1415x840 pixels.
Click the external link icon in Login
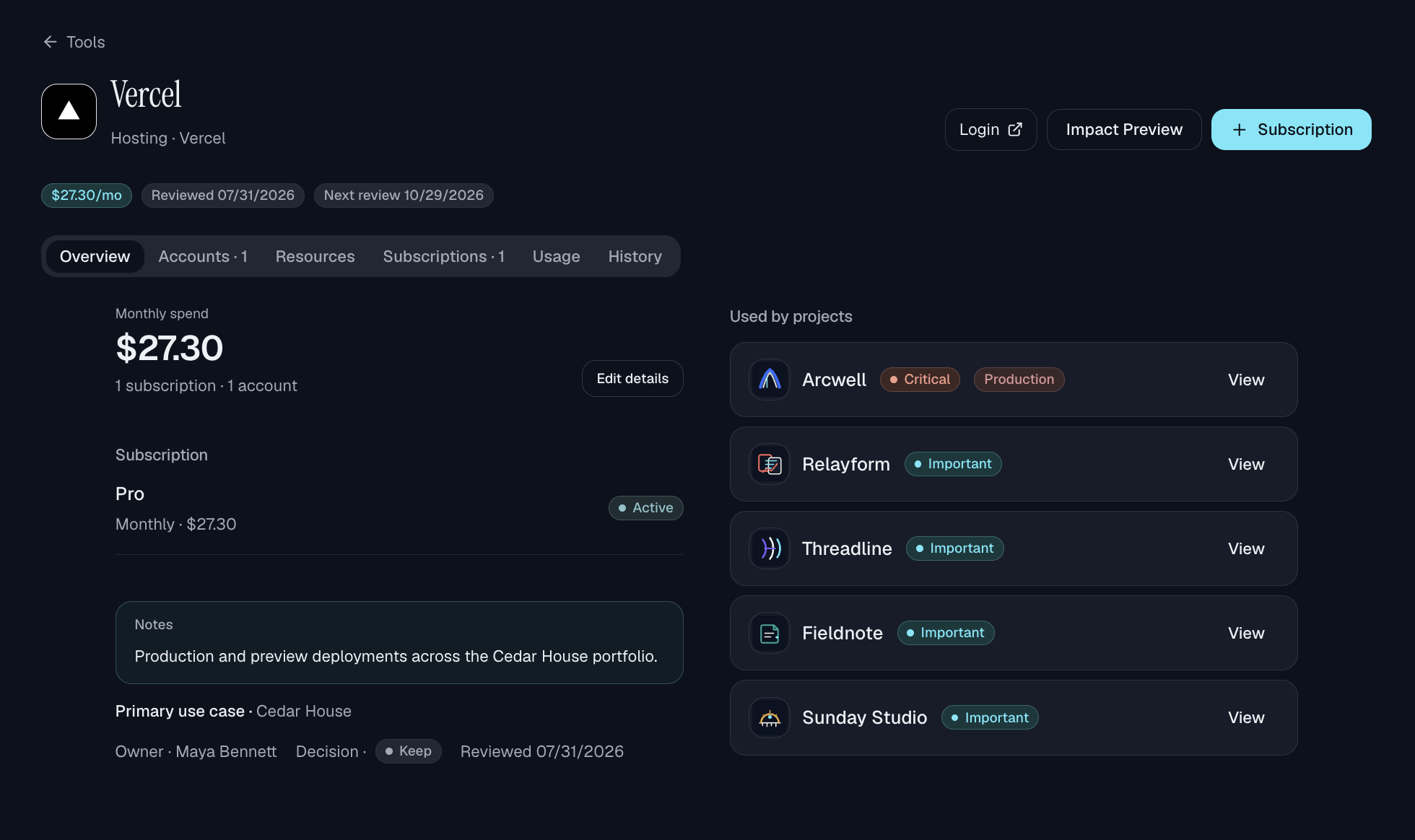[x=1015, y=129]
